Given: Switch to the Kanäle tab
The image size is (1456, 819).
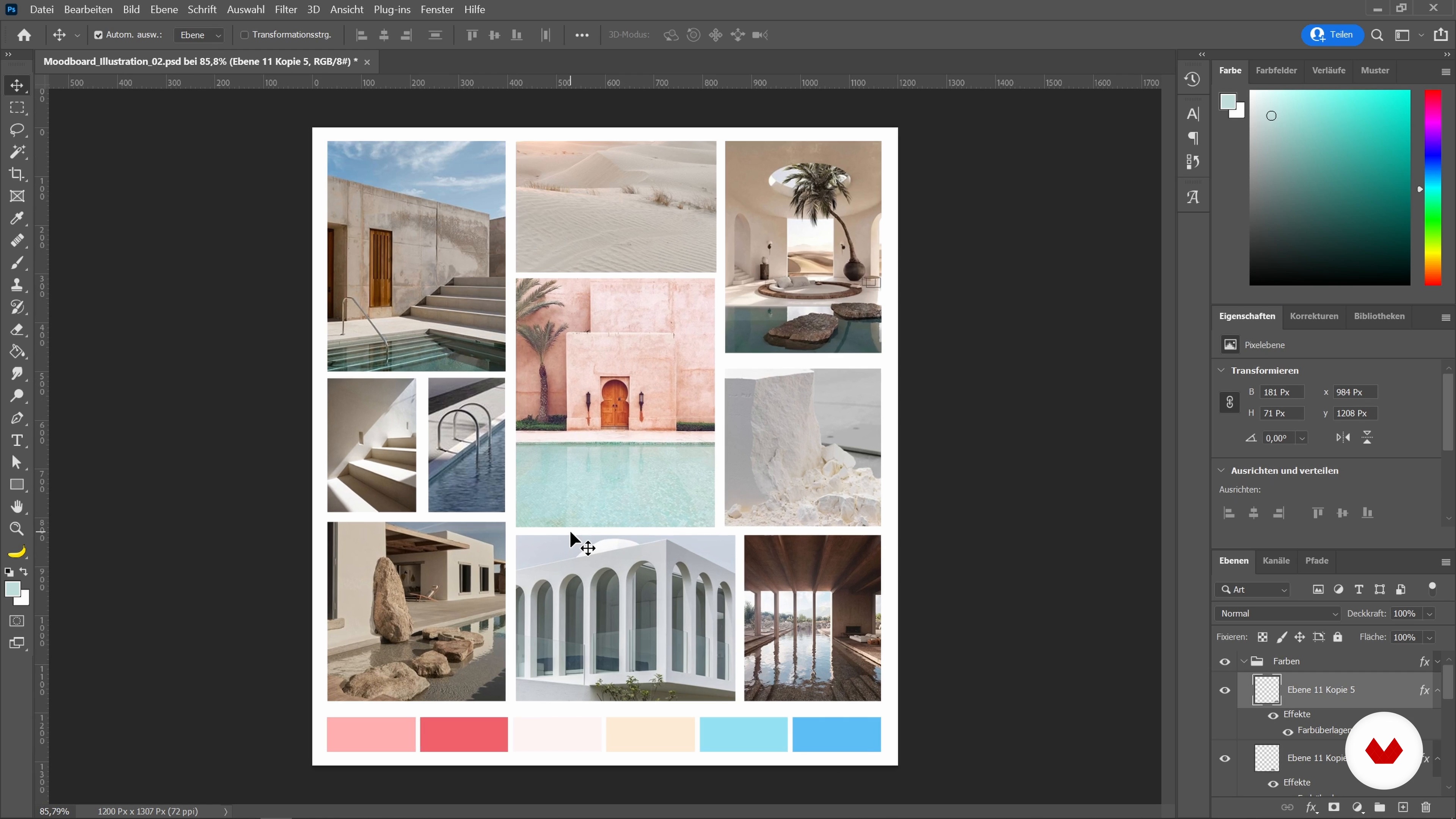Looking at the screenshot, I should click(1276, 561).
